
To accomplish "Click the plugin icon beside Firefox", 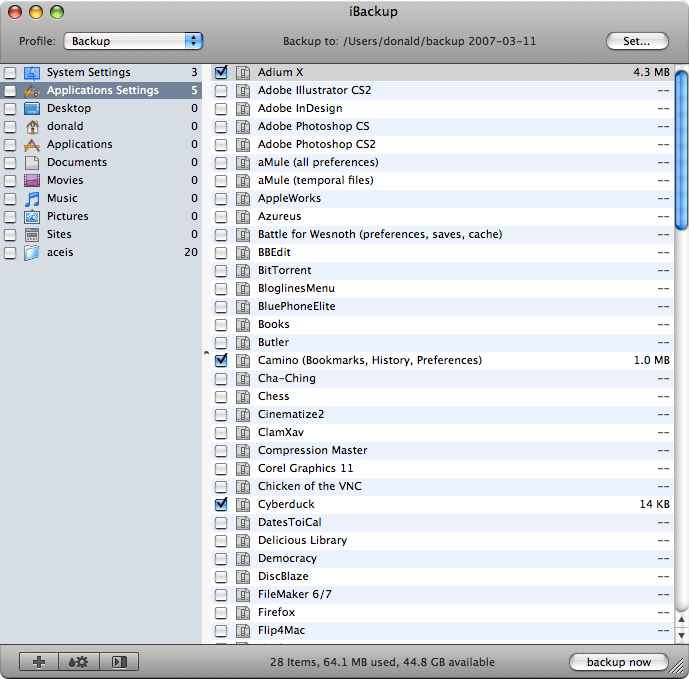I will tap(243, 613).
